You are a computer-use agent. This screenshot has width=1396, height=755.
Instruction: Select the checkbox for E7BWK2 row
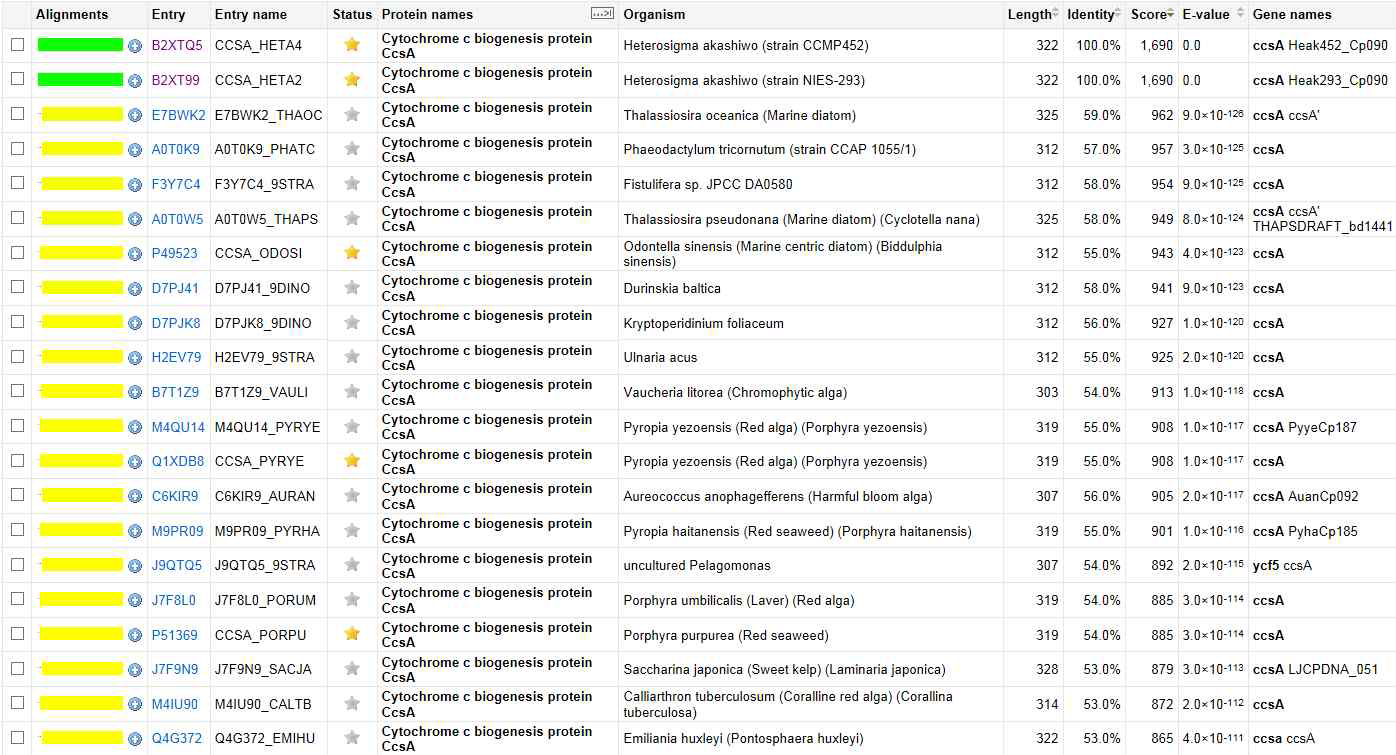(x=17, y=114)
